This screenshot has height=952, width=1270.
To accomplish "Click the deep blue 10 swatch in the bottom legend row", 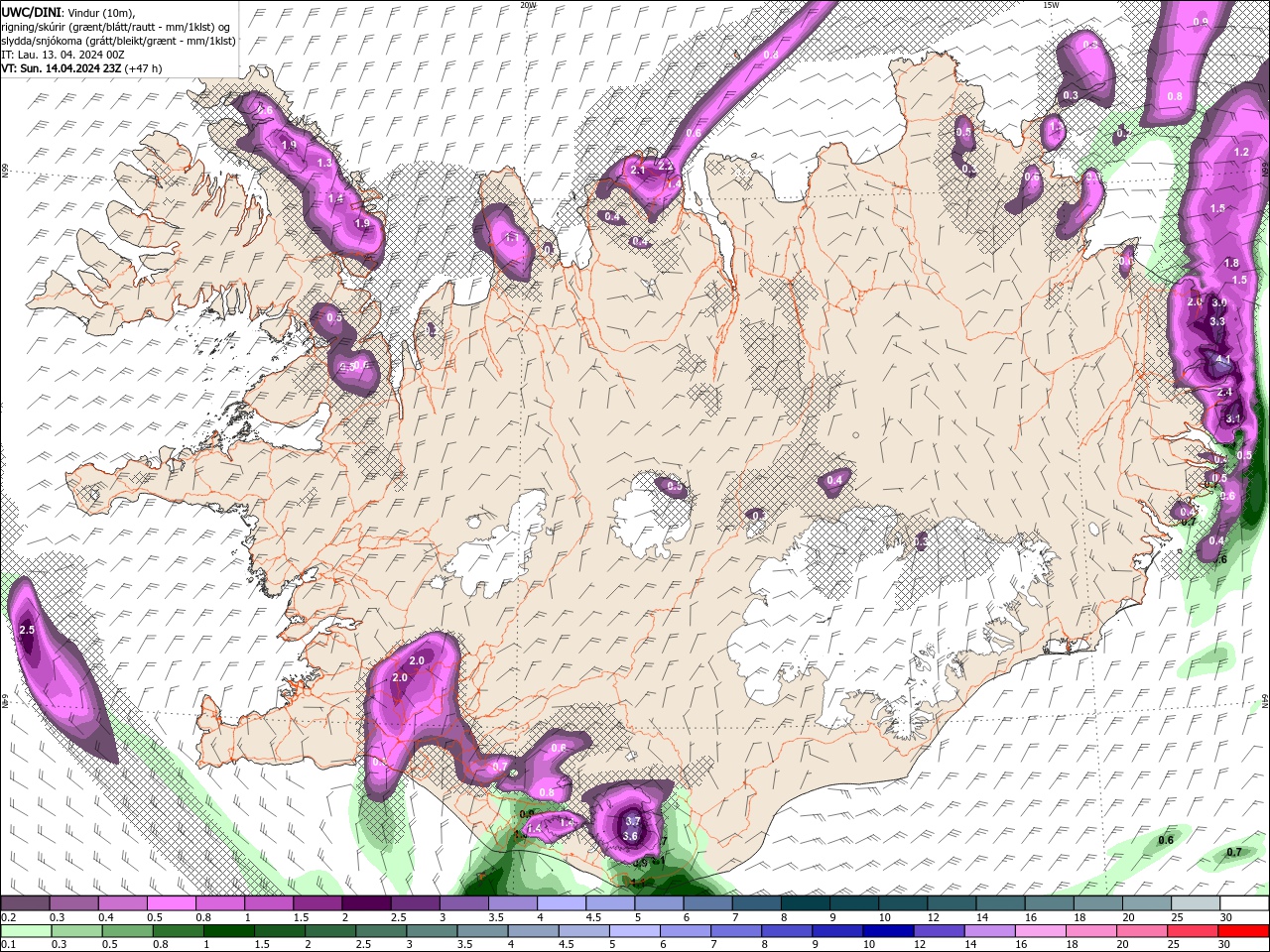I will click(x=889, y=931).
